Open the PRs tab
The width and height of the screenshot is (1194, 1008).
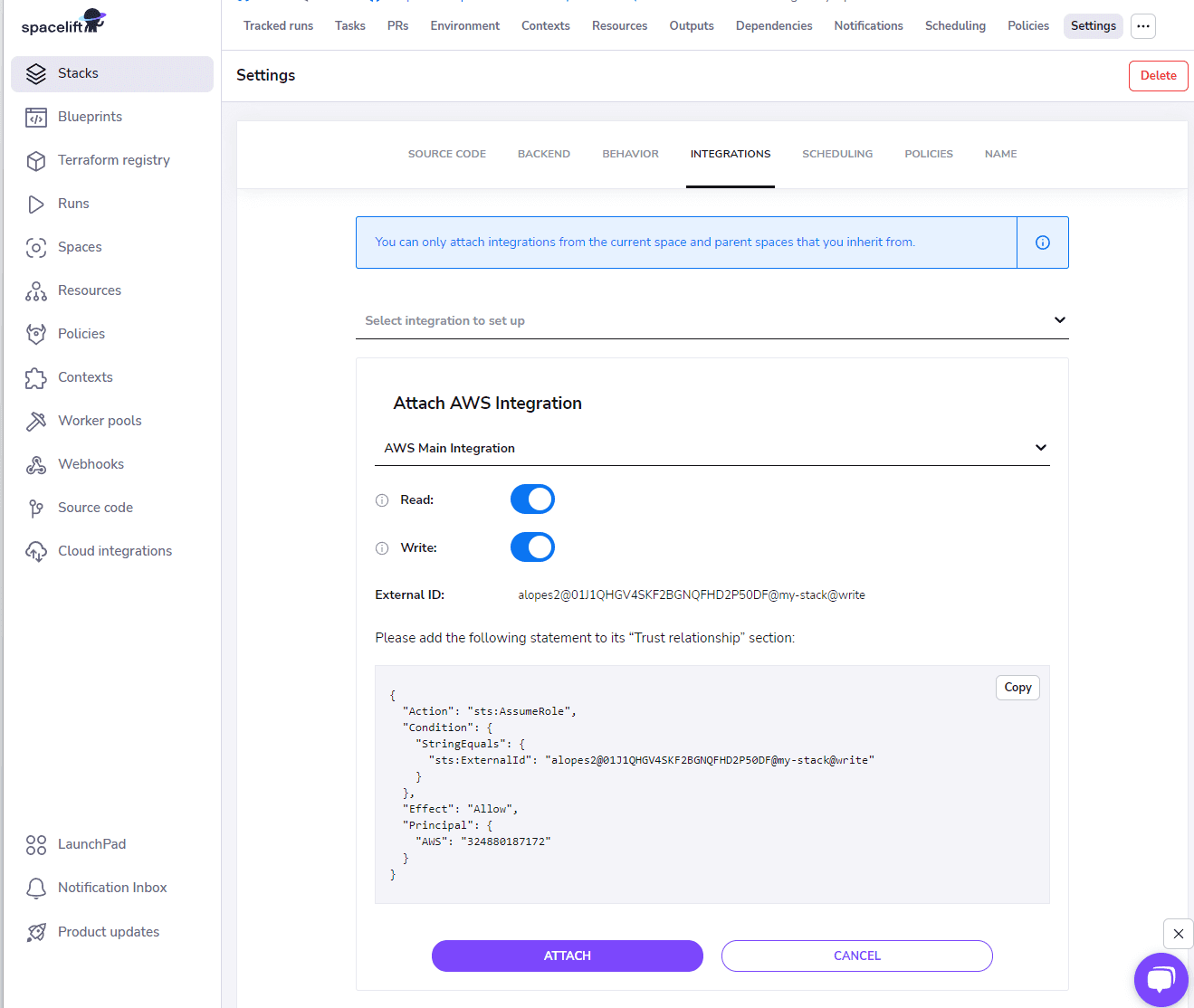398,26
